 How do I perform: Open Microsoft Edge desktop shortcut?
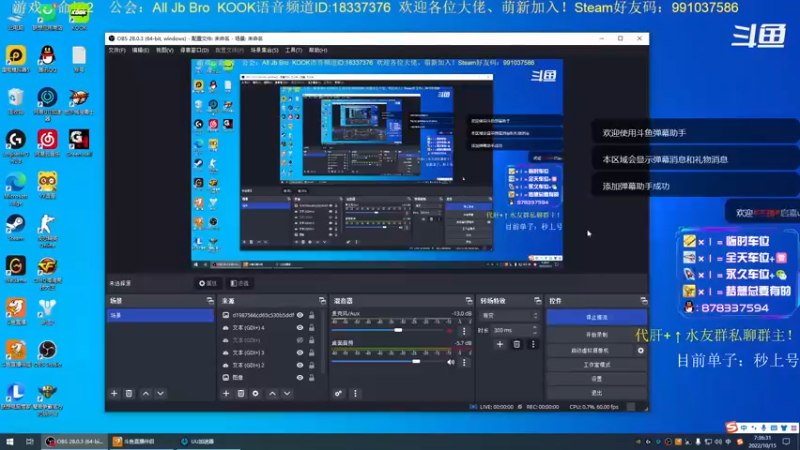coord(15,188)
